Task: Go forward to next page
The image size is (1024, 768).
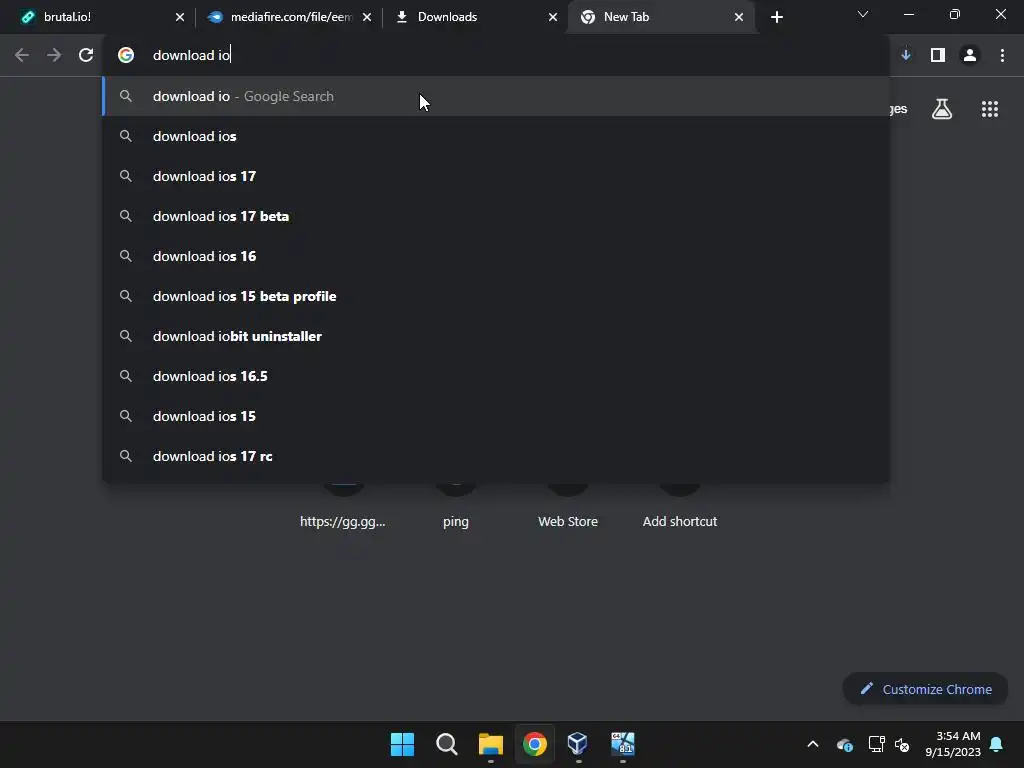Action: [x=54, y=56]
